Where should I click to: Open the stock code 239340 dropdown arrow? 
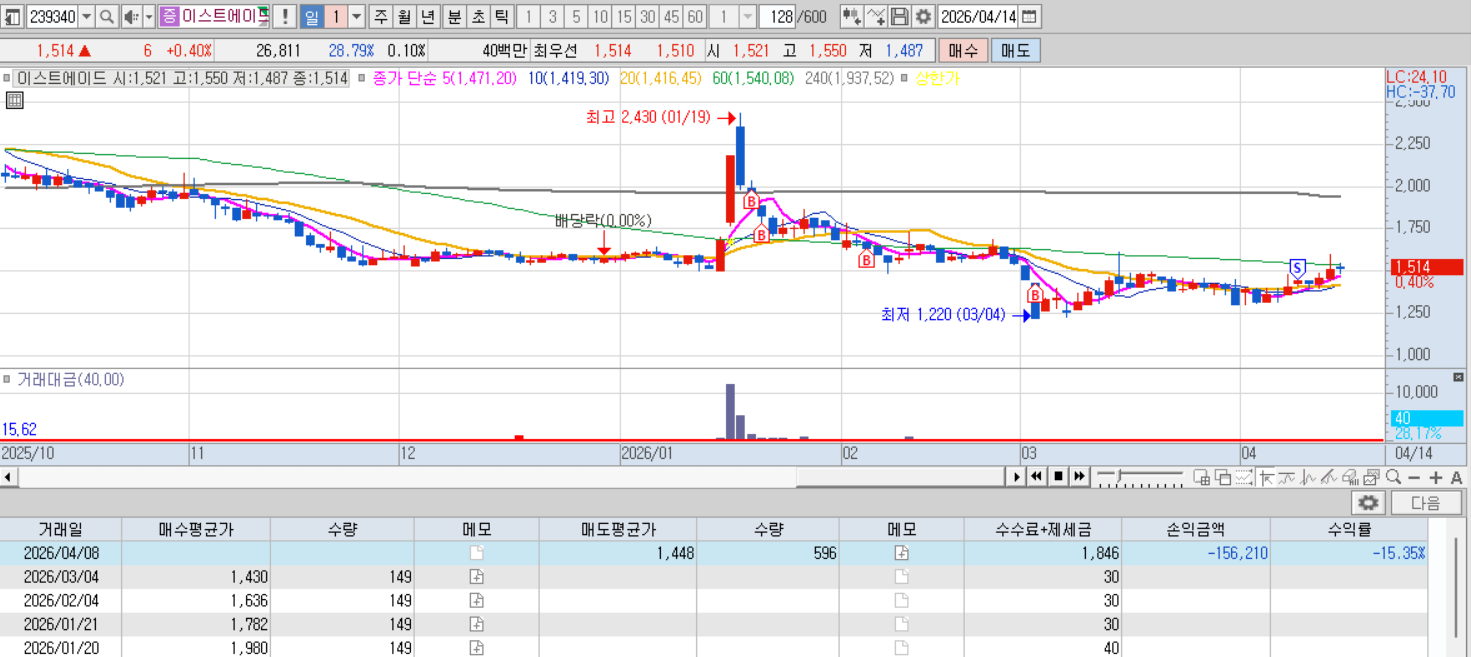(86, 16)
